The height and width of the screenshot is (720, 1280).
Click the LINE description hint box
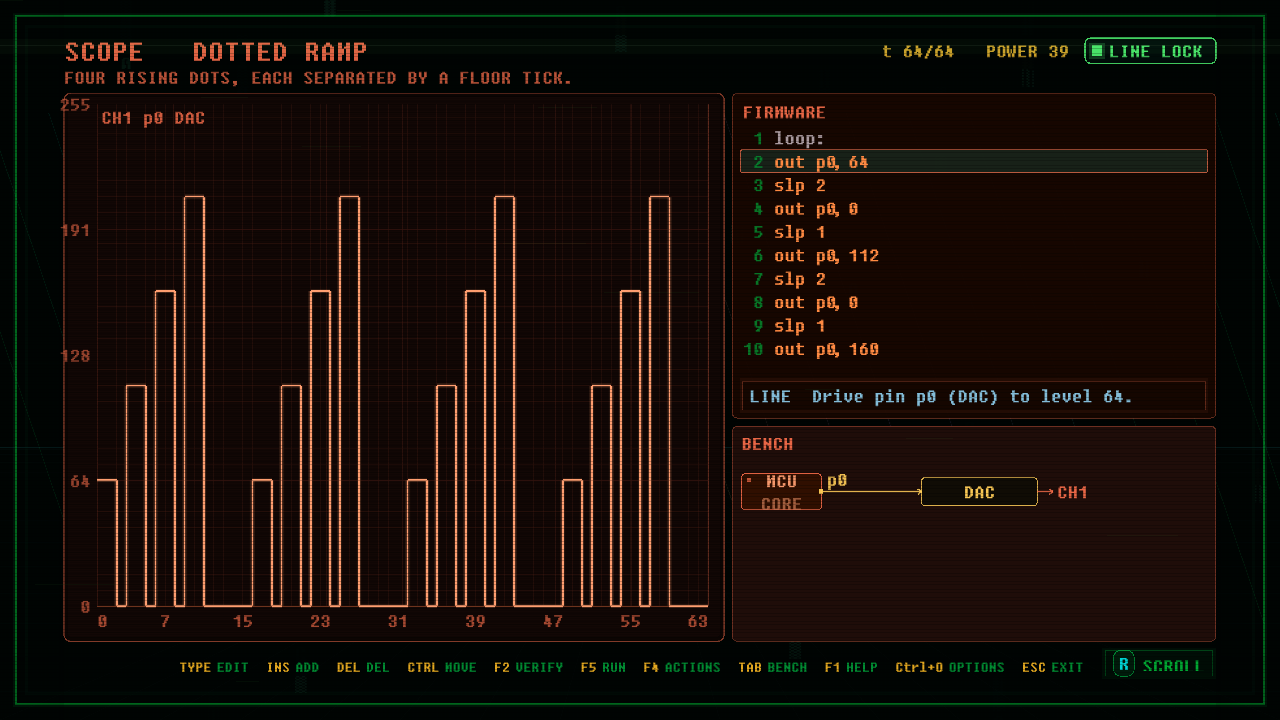pyautogui.click(x=974, y=397)
